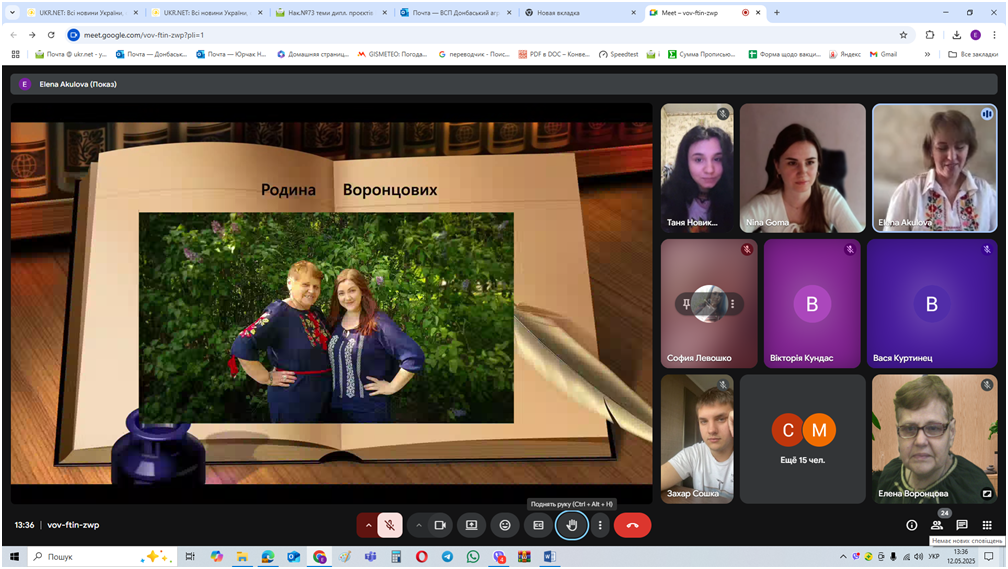Image resolution: width=1008 pixels, height=569 pixels.
Task: Select the 'Meet – vov-ftin-zwp' tab
Action: [x=705, y=12]
